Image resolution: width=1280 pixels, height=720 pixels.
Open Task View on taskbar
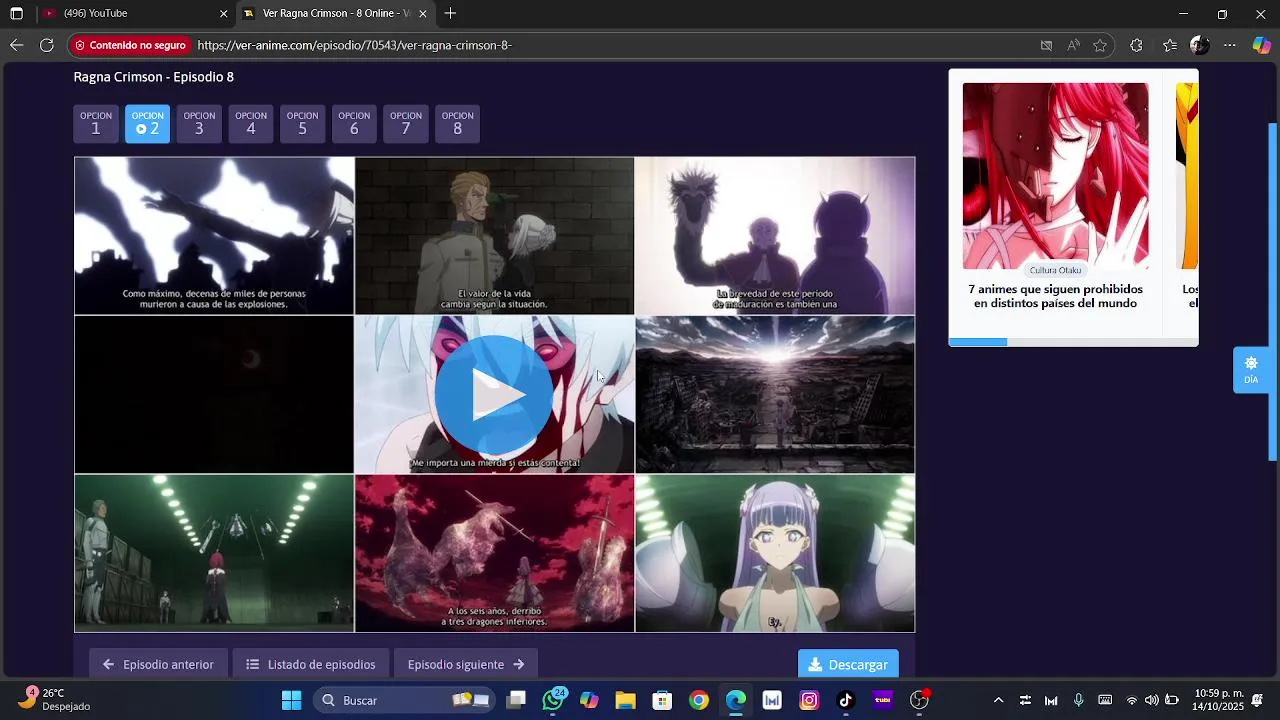coord(516,700)
